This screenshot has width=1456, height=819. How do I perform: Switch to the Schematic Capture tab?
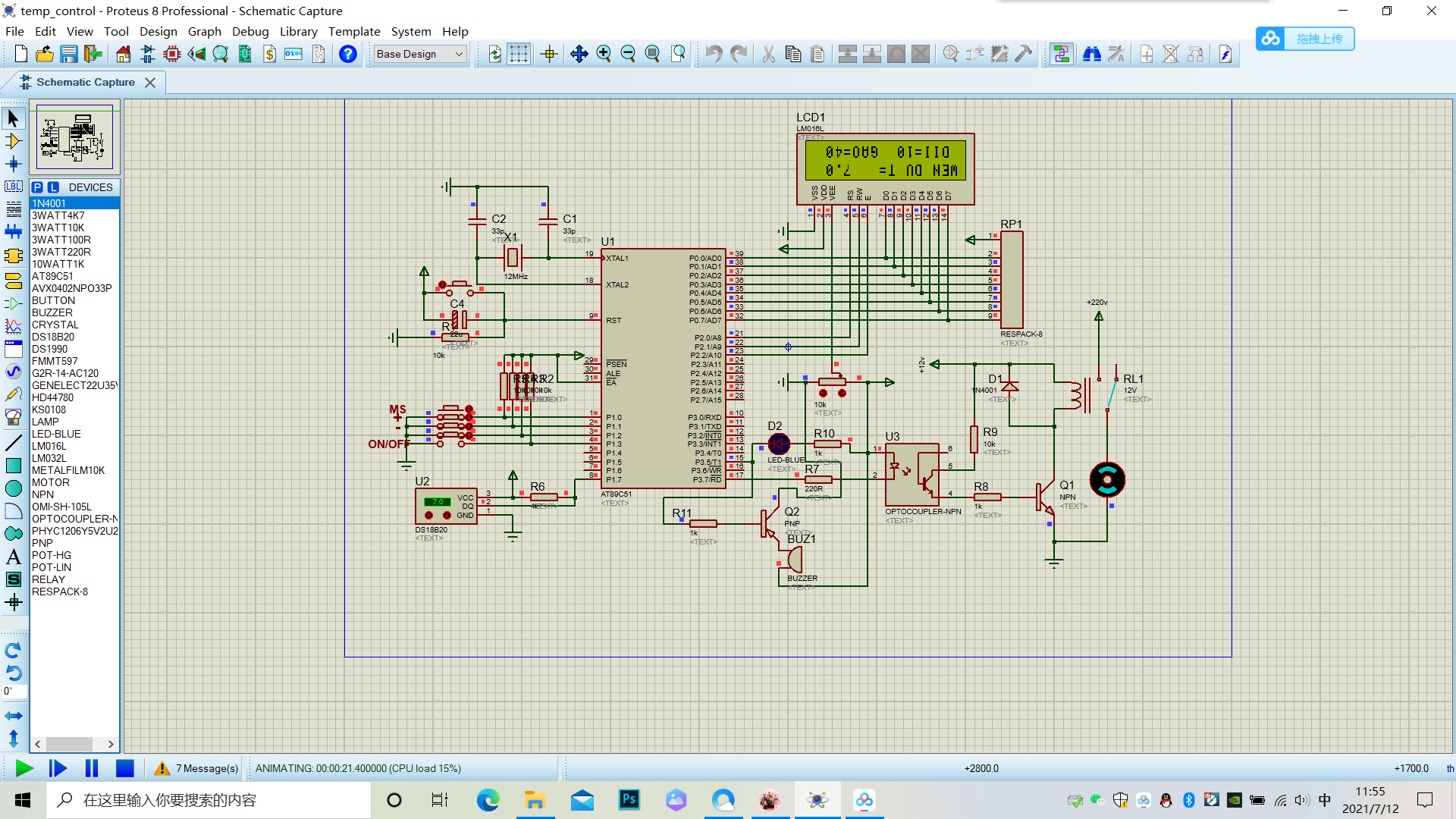(85, 82)
